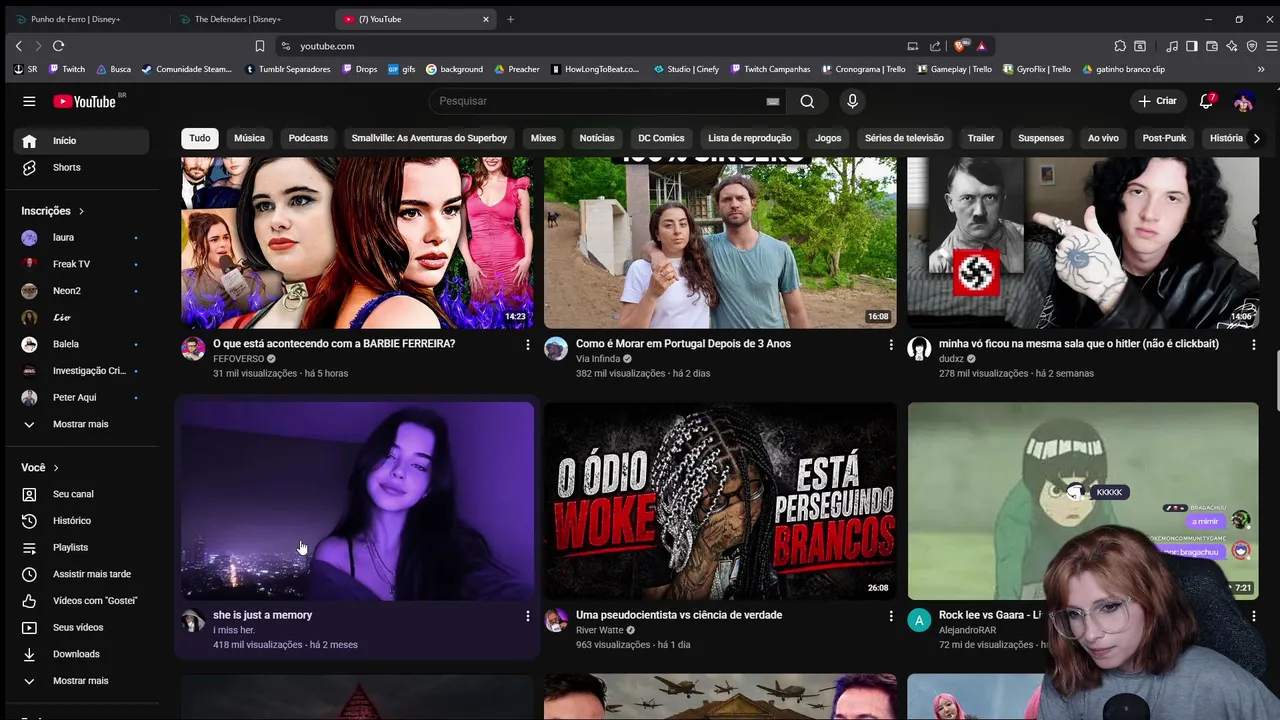This screenshot has height=720, width=1280.
Task: Open Seu canal in the sidebar
Action: 81,494
